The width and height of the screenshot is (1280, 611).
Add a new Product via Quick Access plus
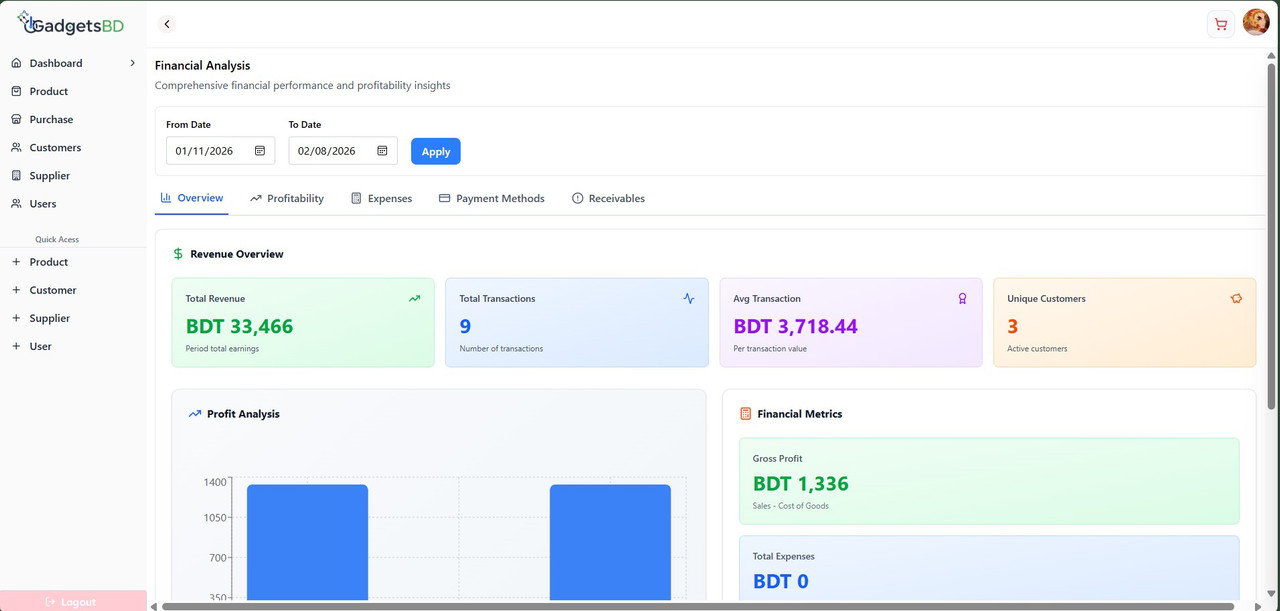click(16, 261)
